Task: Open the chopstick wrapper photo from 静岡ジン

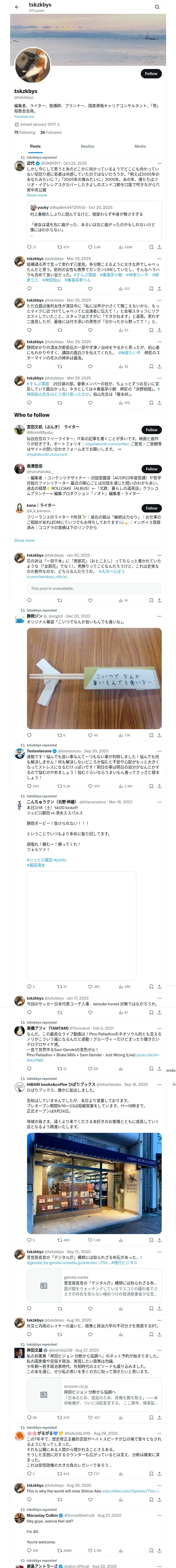Action: (x=94, y=679)
